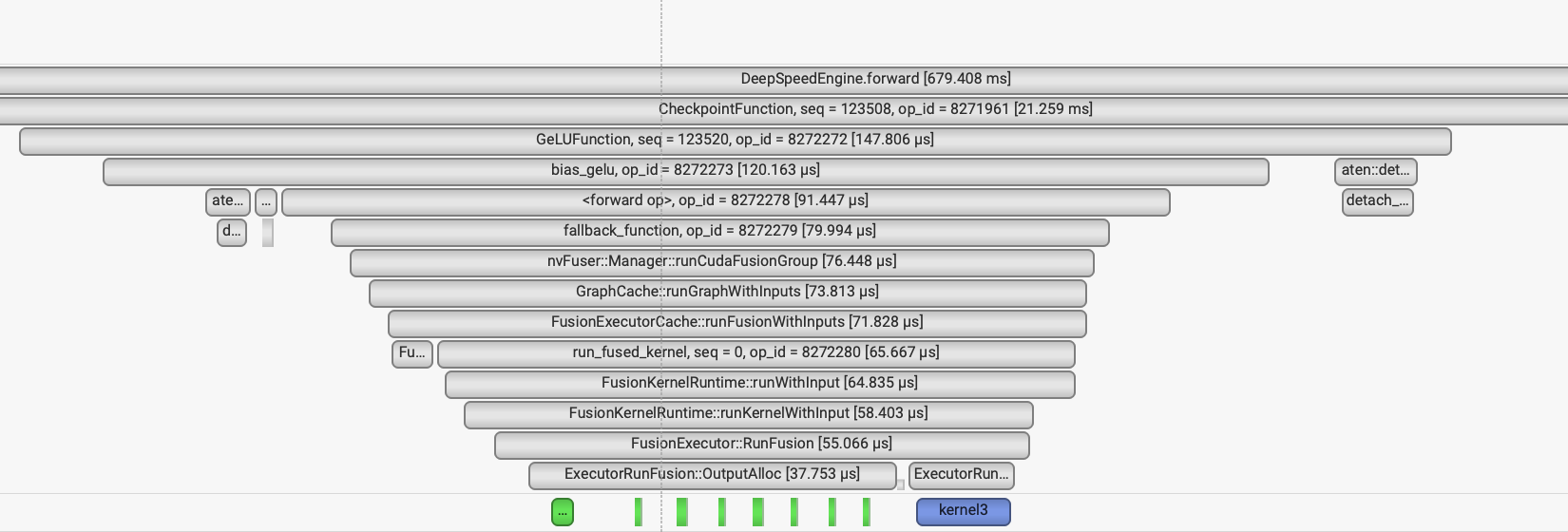Select the GeLUFunction slice

click(x=735, y=140)
